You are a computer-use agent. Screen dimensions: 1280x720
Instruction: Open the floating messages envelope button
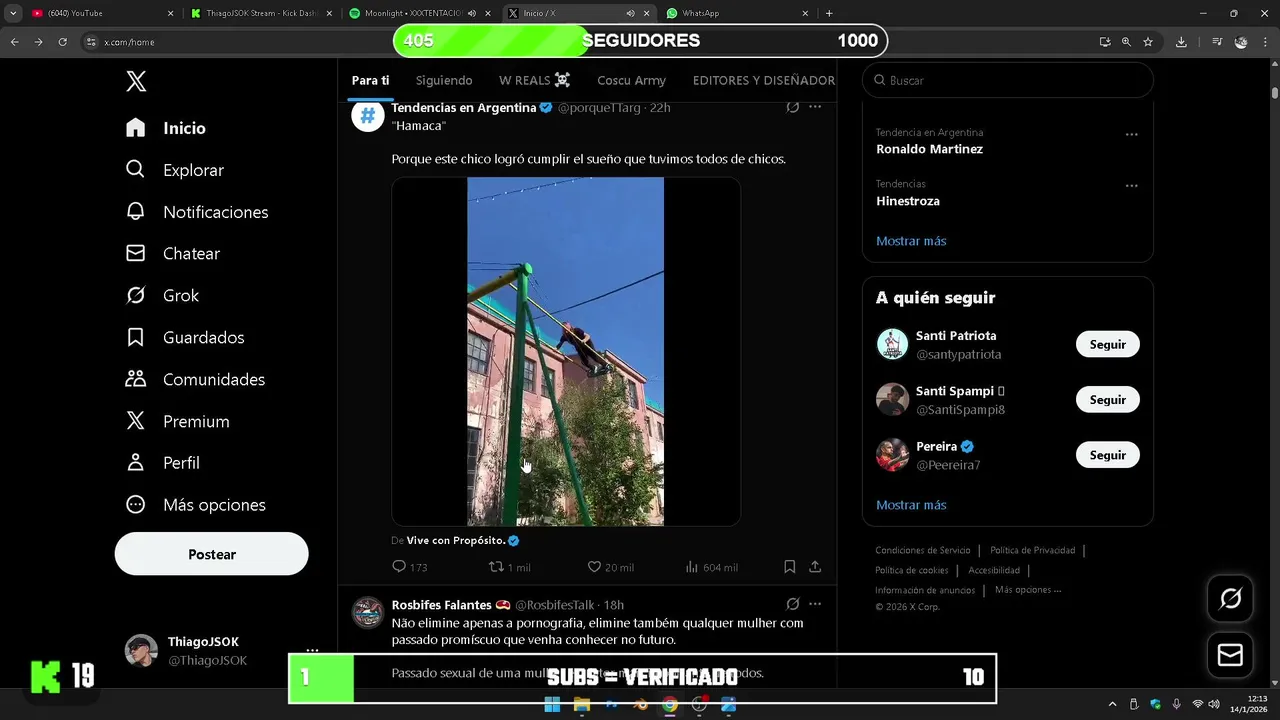[x=1230, y=655]
